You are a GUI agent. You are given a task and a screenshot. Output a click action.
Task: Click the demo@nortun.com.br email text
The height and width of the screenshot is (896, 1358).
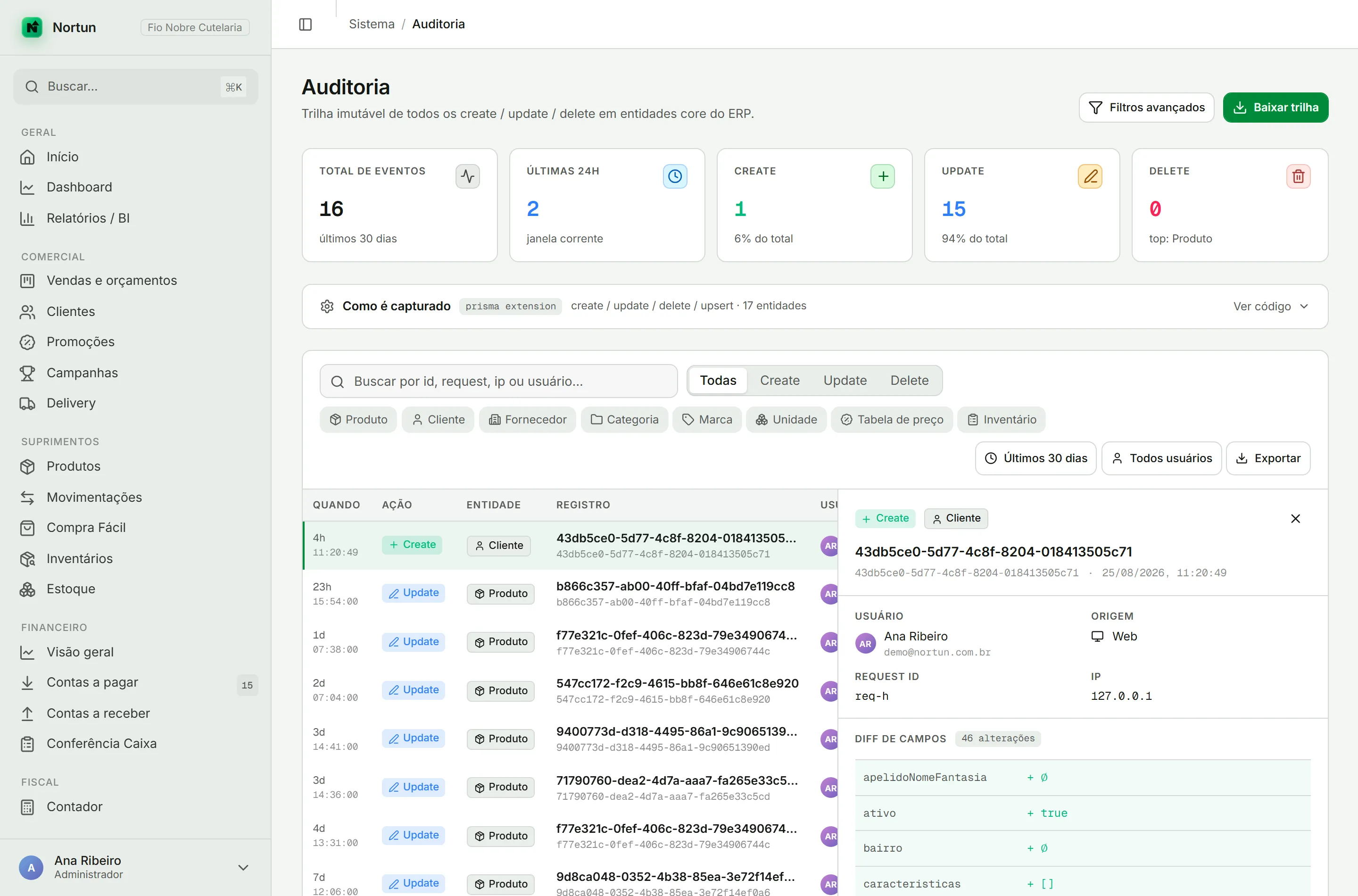937,652
